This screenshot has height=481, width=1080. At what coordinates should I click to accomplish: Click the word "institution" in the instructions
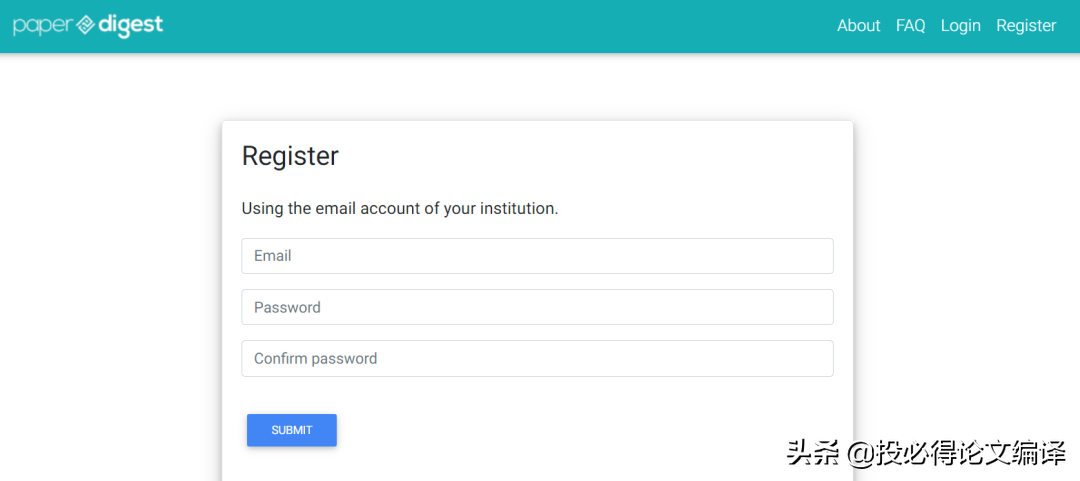click(517, 209)
